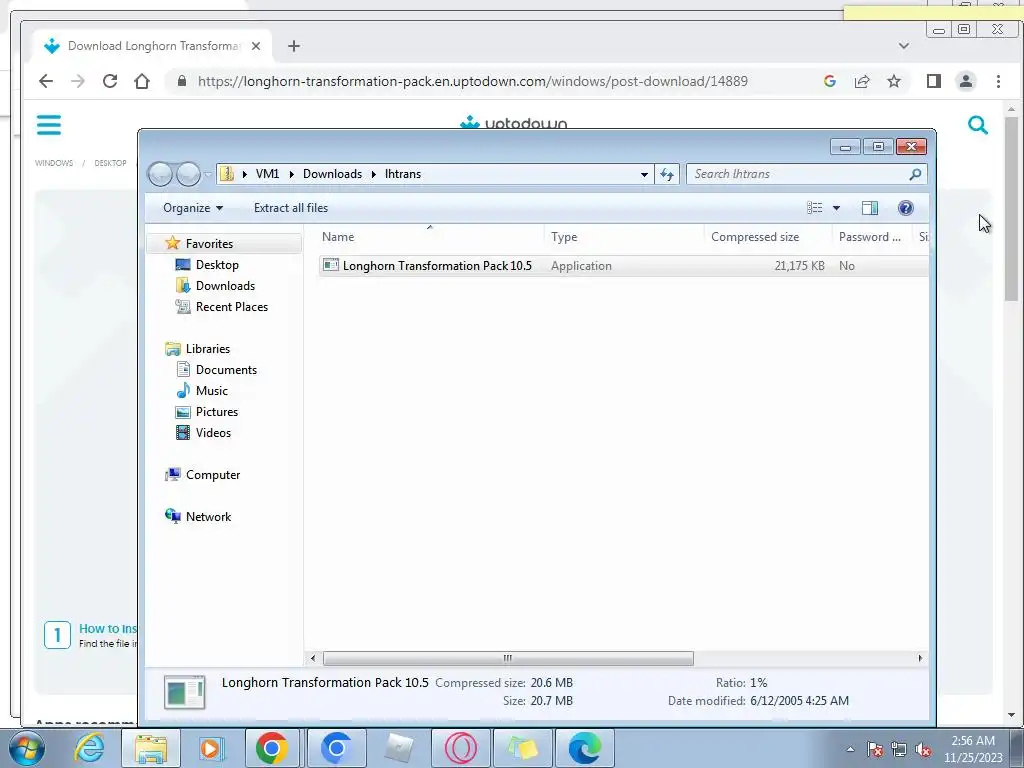Click Downloads in Explorer breadcrumb
The width and height of the screenshot is (1024, 768).
pyautogui.click(x=332, y=174)
